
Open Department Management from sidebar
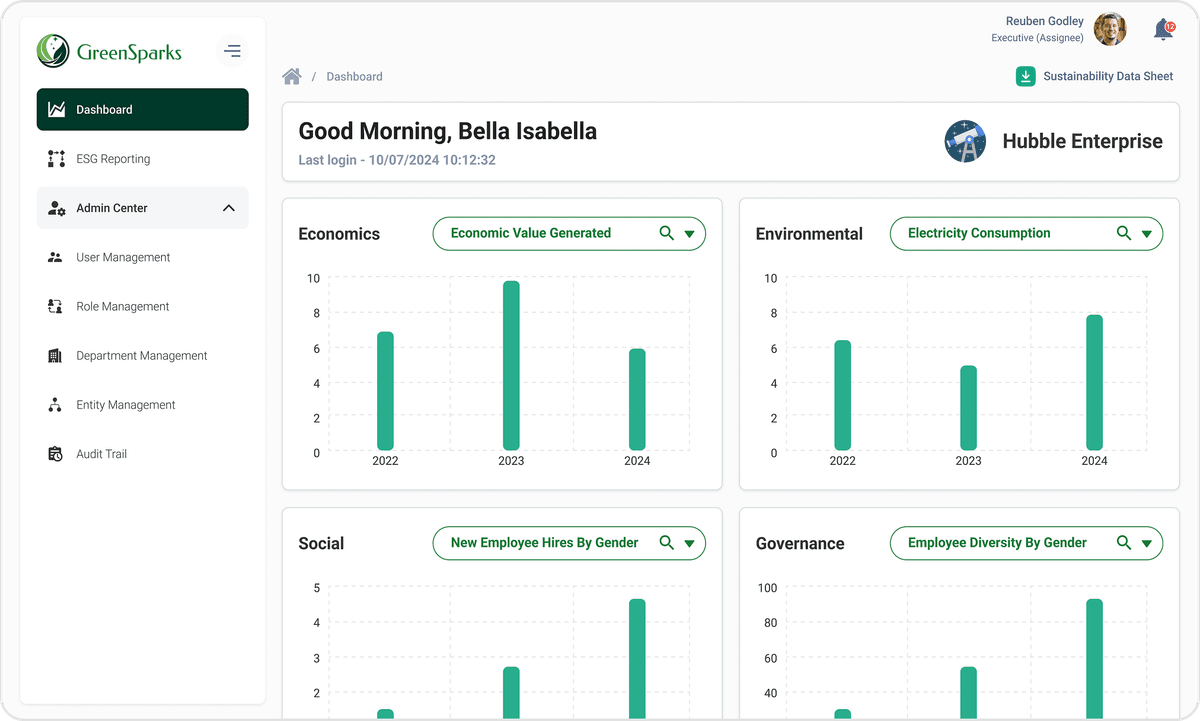tap(55, 355)
